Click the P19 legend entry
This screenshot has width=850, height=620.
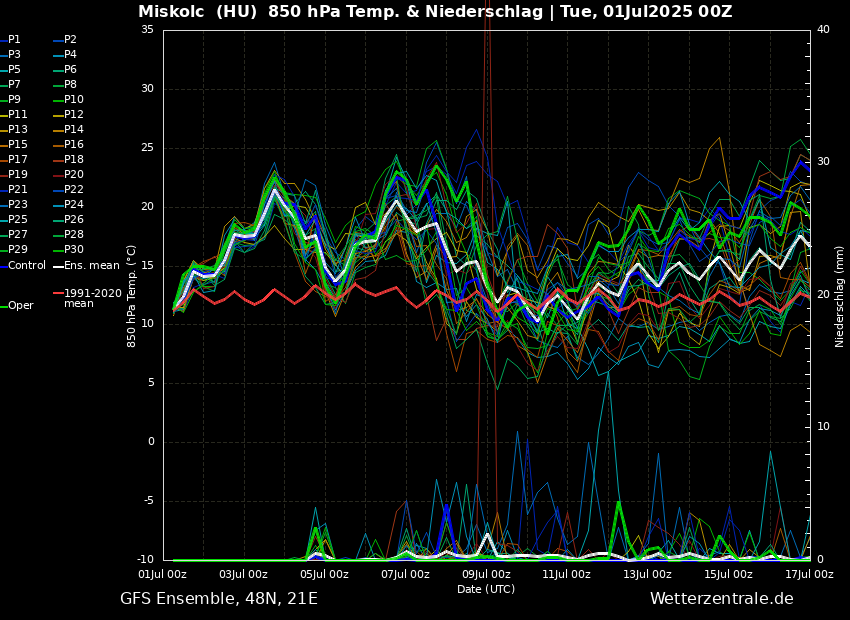click(18, 175)
